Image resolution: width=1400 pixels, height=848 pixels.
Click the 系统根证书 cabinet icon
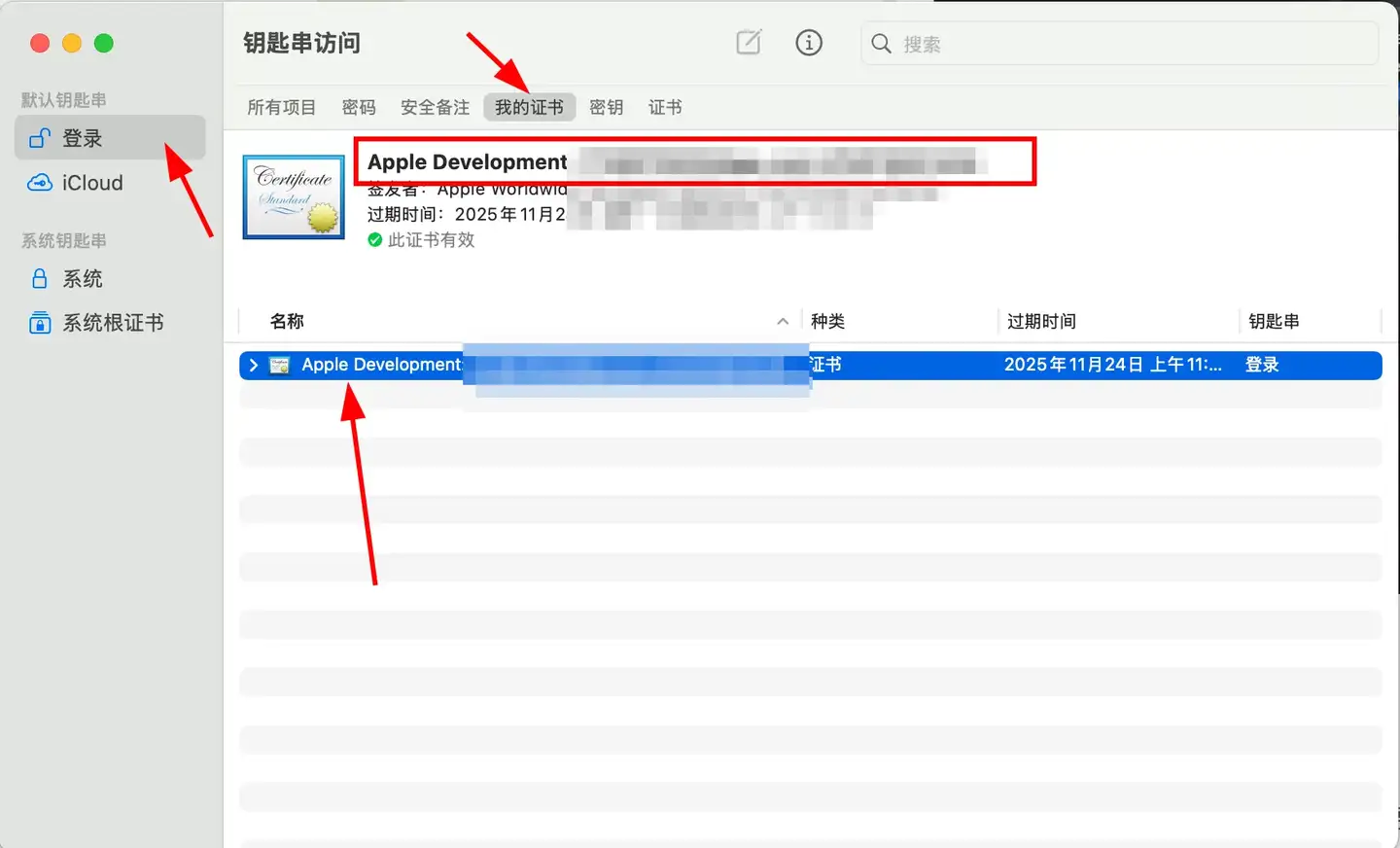40,323
